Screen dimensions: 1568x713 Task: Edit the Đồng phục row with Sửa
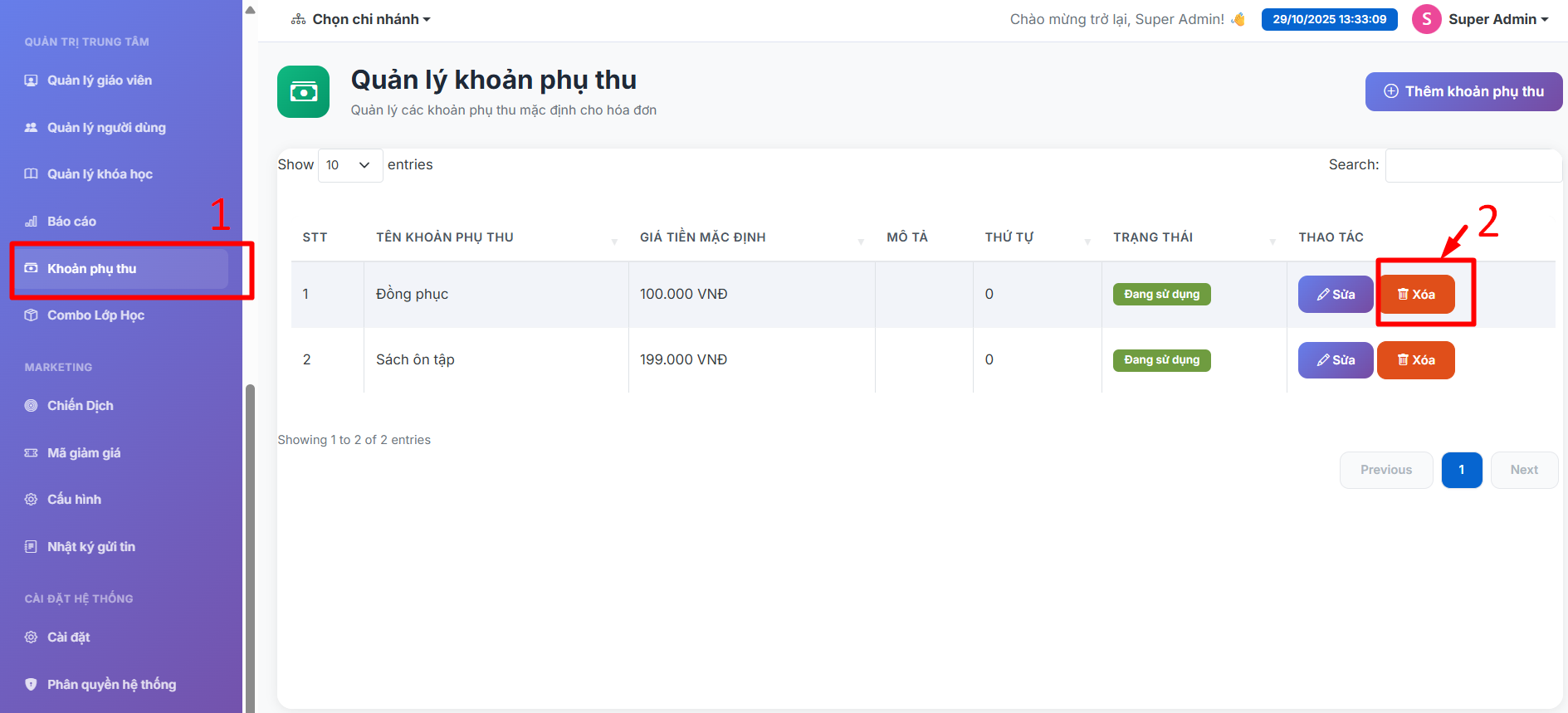[x=1335, y=295]
